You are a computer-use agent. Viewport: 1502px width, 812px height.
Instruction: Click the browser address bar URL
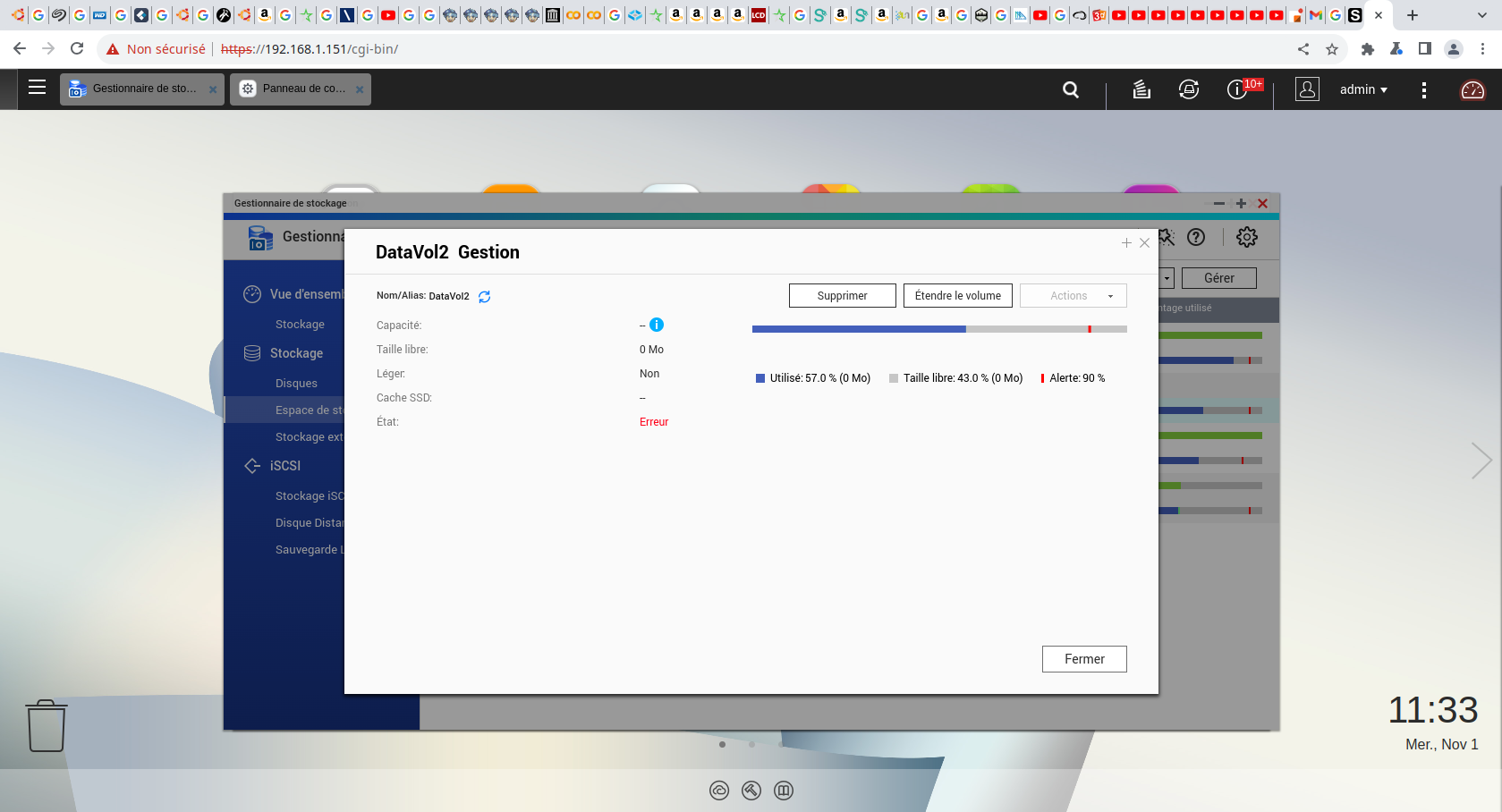[310, 49]
